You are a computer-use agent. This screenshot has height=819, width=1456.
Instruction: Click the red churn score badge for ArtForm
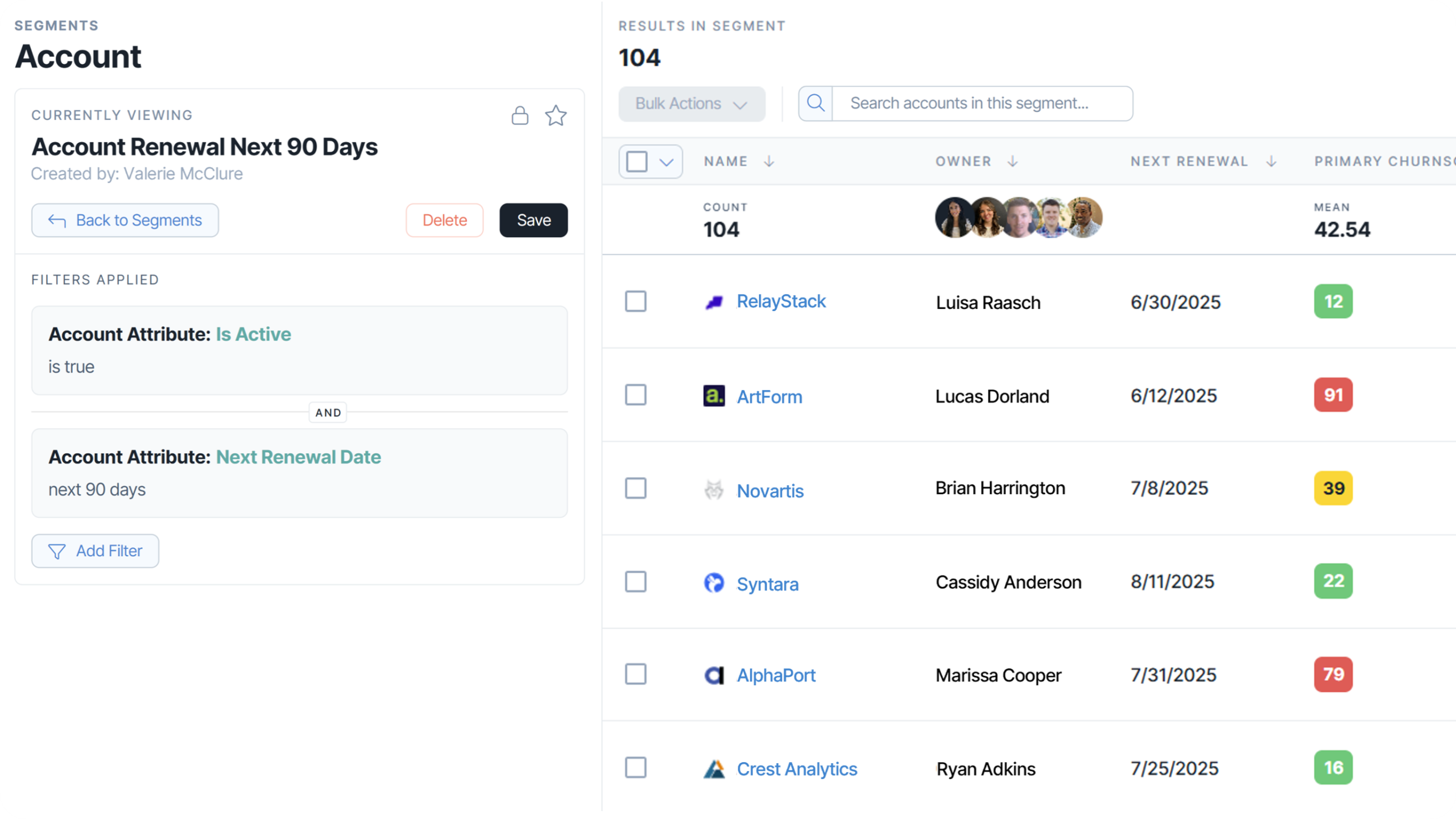(x=1333, y=395)
